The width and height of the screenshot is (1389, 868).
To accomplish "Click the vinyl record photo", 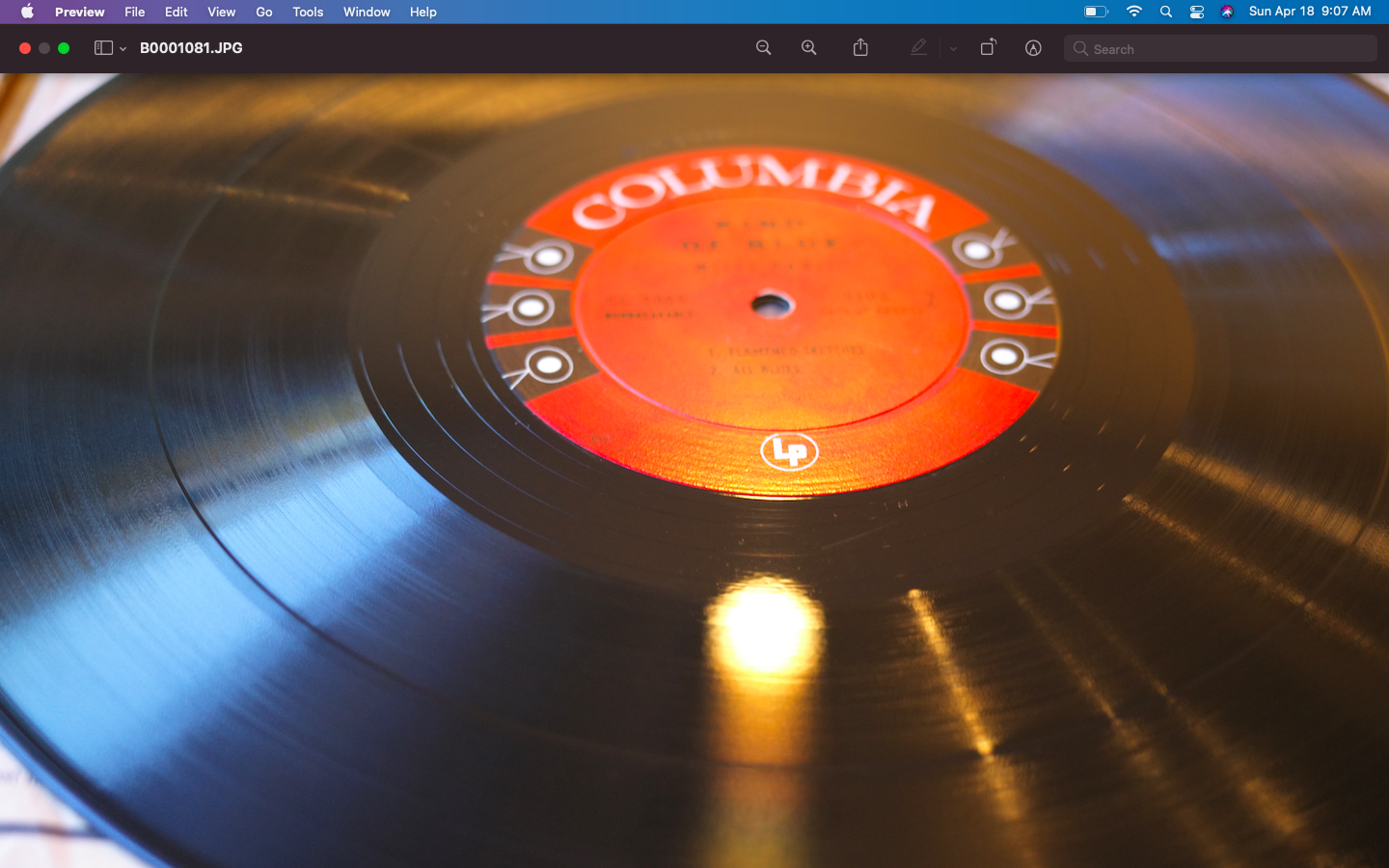I will 694,471.
